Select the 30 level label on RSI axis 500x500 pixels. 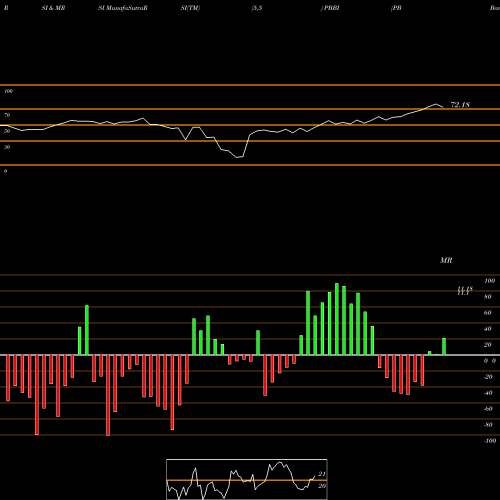pos(7,147)
